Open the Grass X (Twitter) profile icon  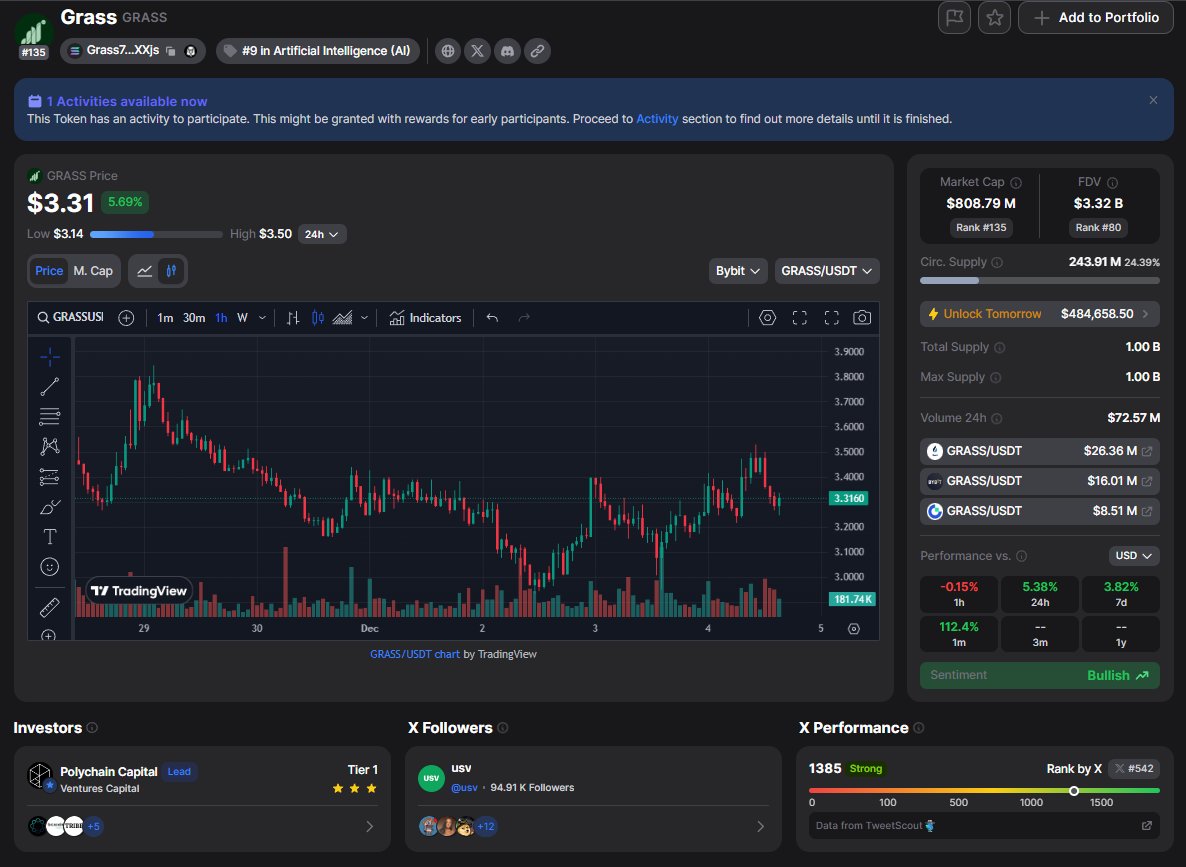pyautogui.click(x=477, y=51)
